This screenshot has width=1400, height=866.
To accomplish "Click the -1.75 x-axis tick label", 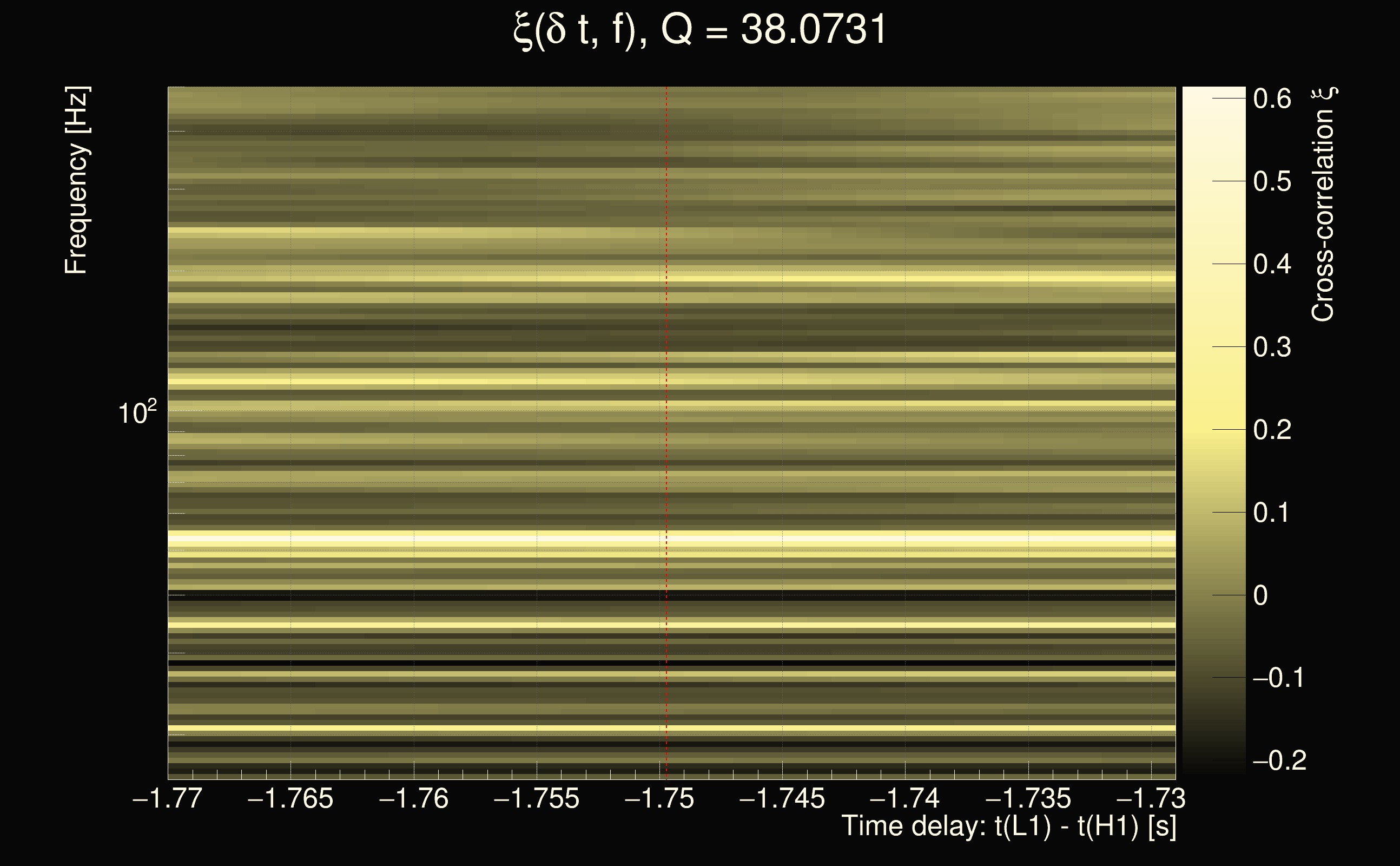I will [659, 798].
